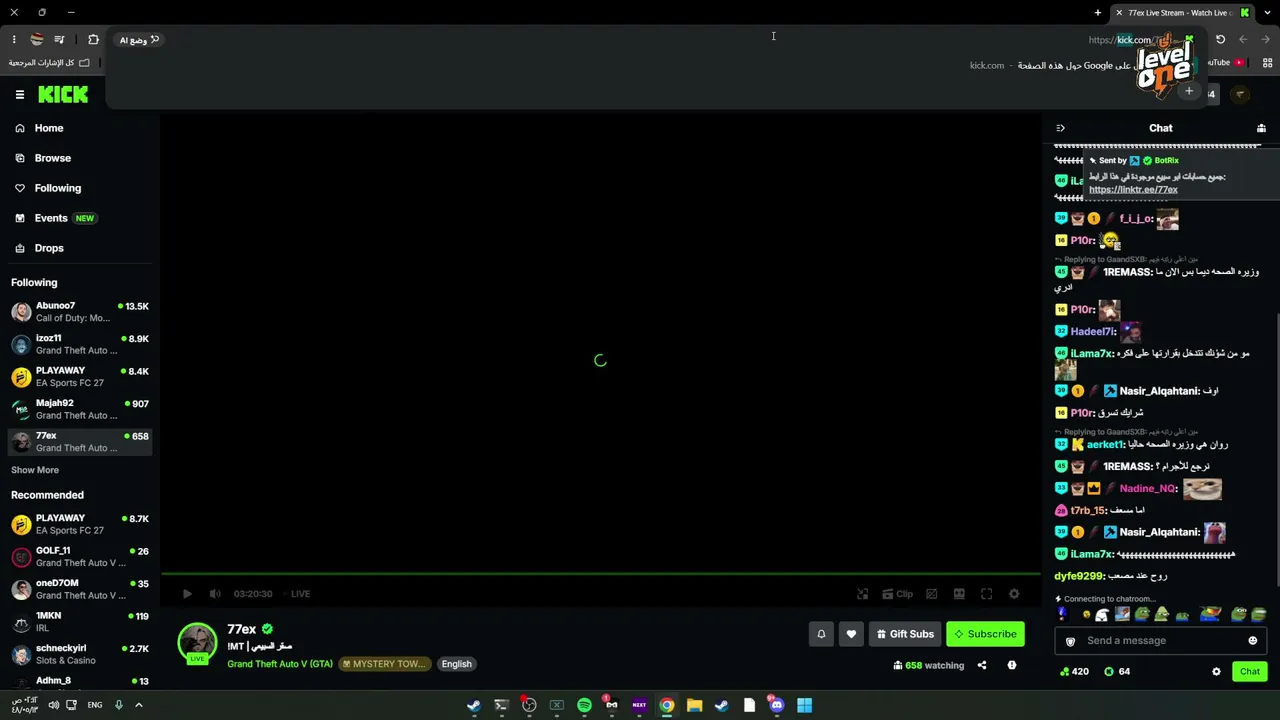Viewport: 1280px width, 720px height.
Task: Open browser three-dot menu
Action: point(14,40)
